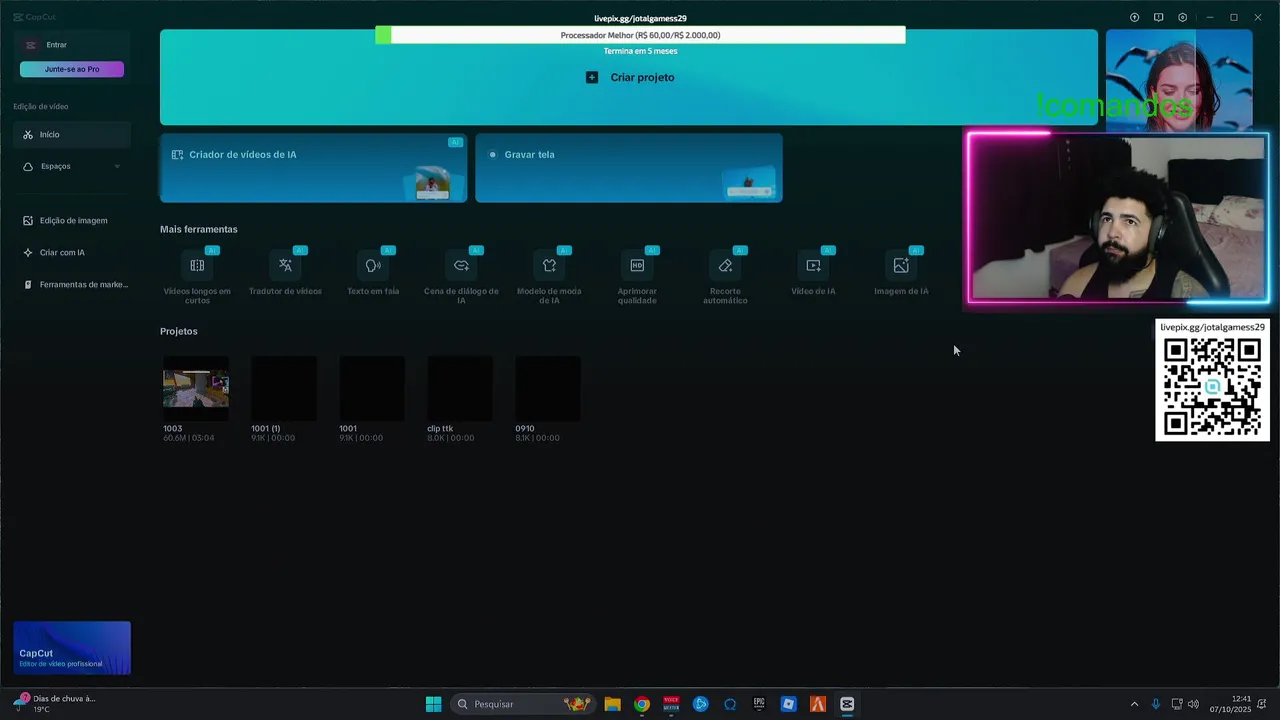Open Aprimorar qualidade tool
The image size is (1280, 720).
pyautogui.click(x=637, y=276)
